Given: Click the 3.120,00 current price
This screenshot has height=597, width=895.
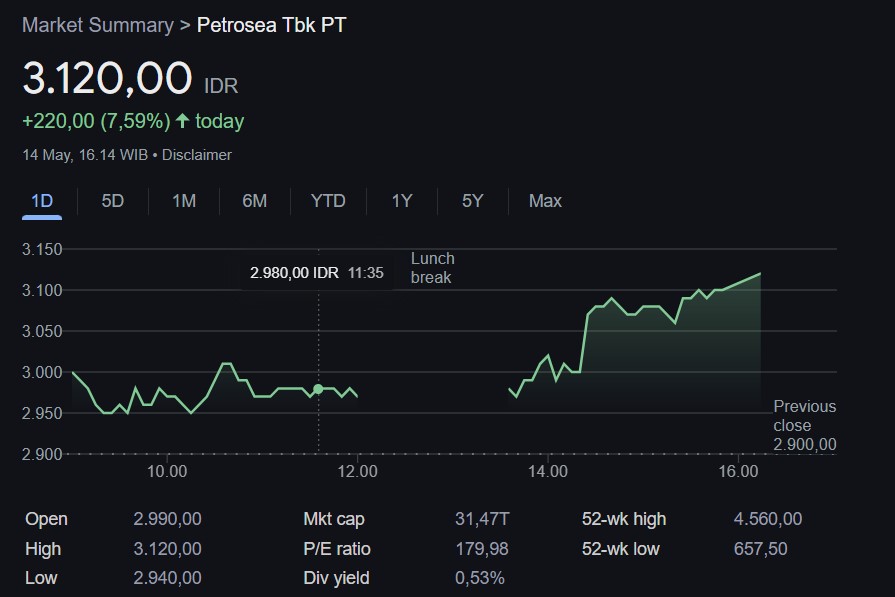Looking at the screenshot, I should click(107, 78).
